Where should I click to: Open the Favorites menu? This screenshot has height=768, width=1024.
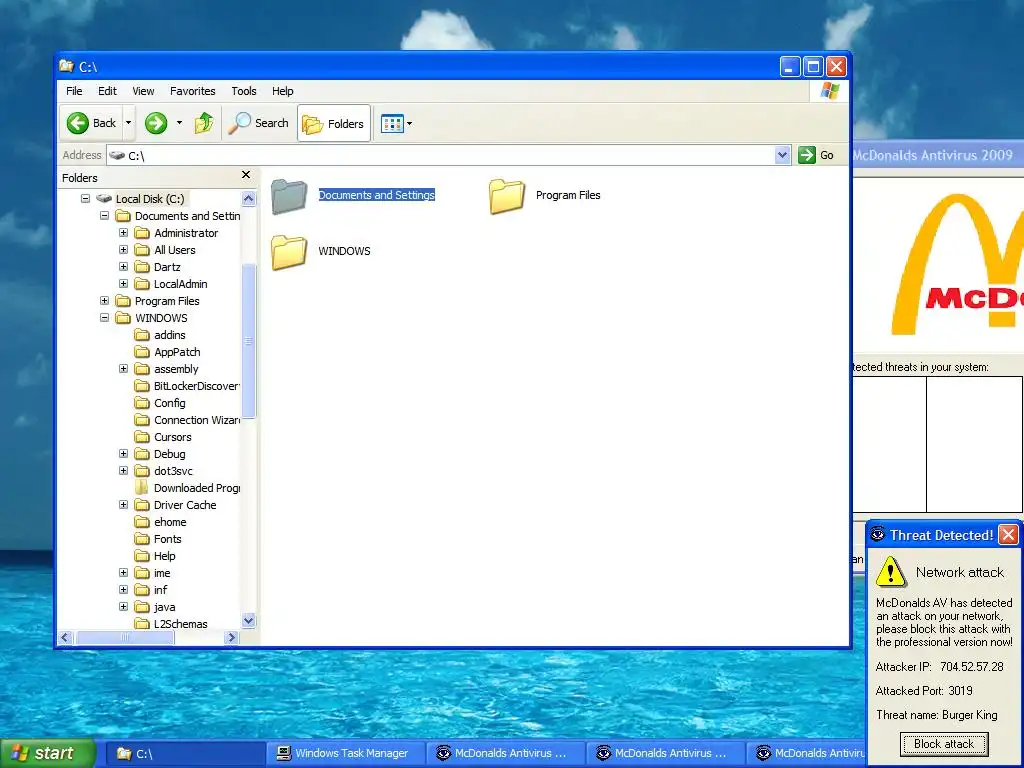pyautogui.click(x=193, y=91)
